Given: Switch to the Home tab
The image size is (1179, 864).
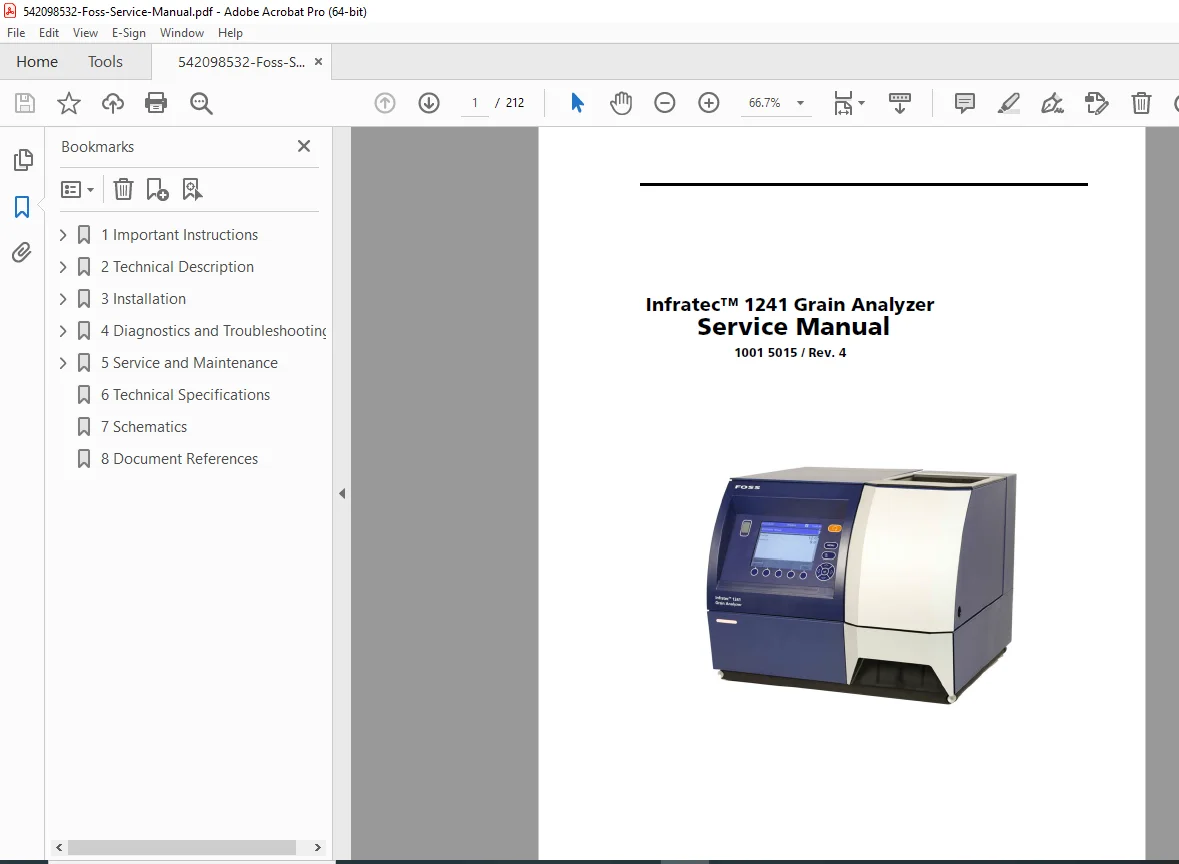Looking at the screenshot, I should (37, 62).
